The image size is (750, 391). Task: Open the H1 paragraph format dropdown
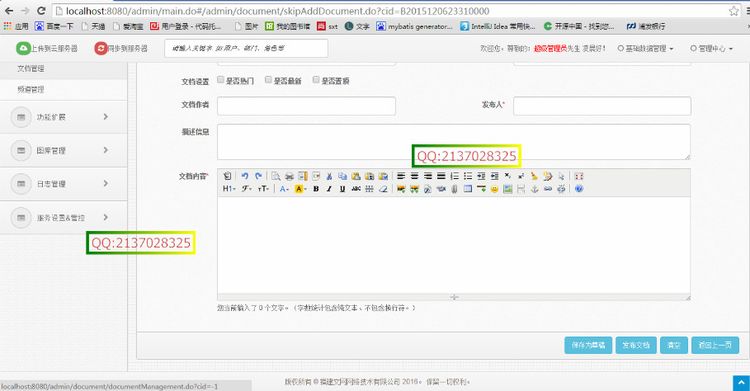tap(229, 189)
